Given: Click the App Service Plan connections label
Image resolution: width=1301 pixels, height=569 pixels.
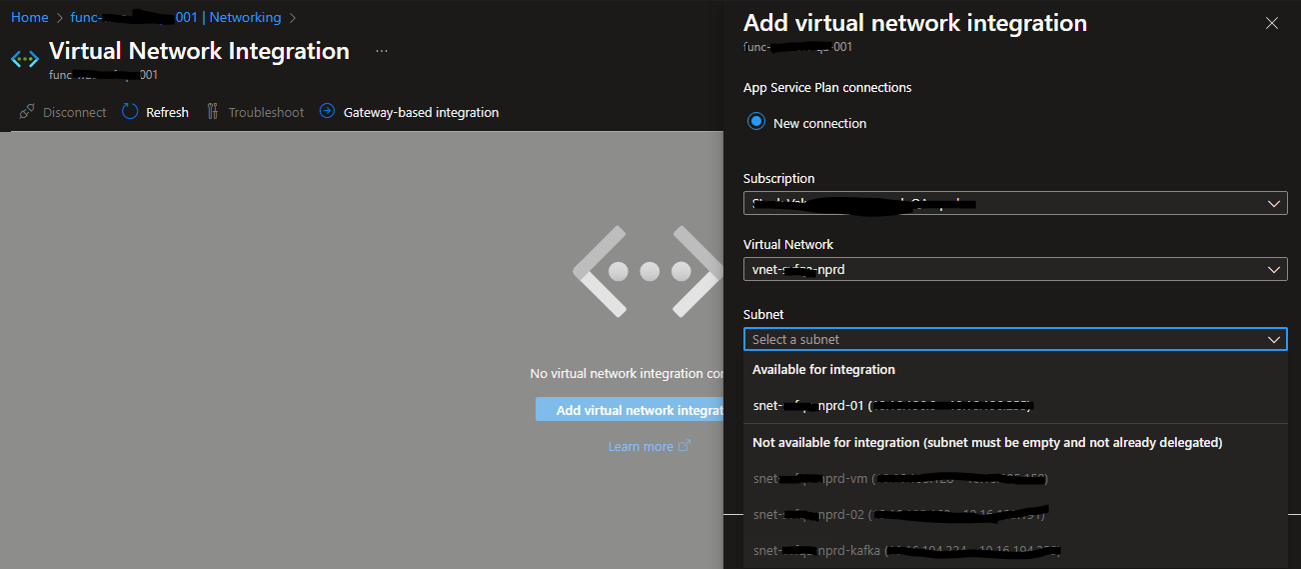Looking at the screenshot, I should [x=827, y=87].
